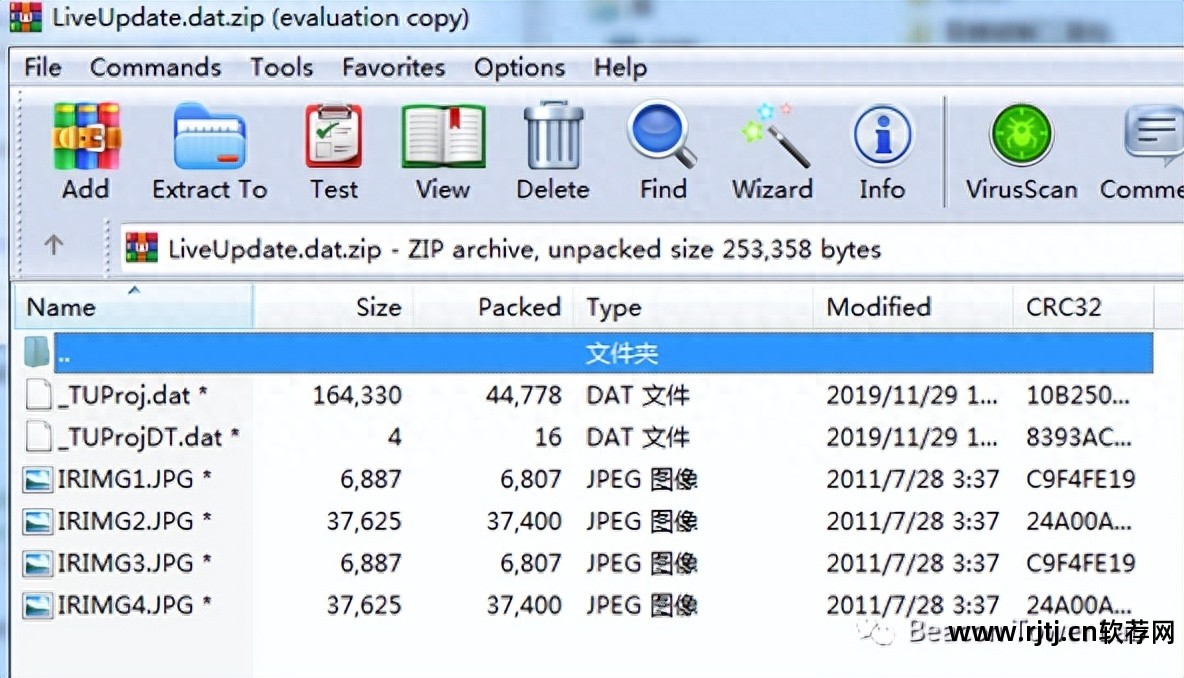The height and width of the screenshot is (678, 1184).
Task: Click the 文件夹 type cell
Action: (x=621, y=353)
